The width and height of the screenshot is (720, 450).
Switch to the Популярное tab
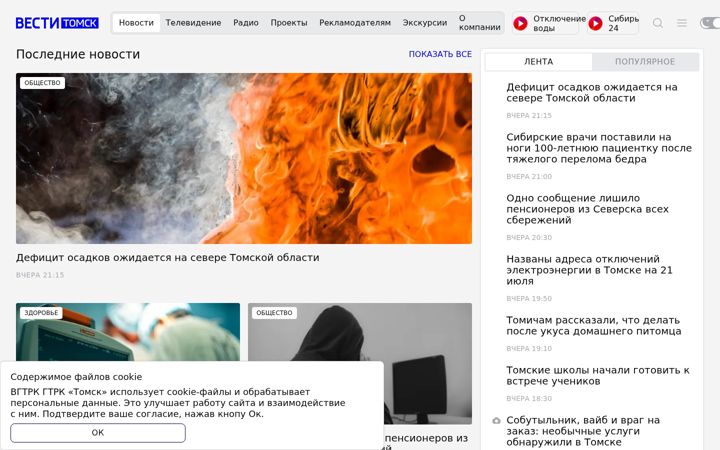click(645, 62)
